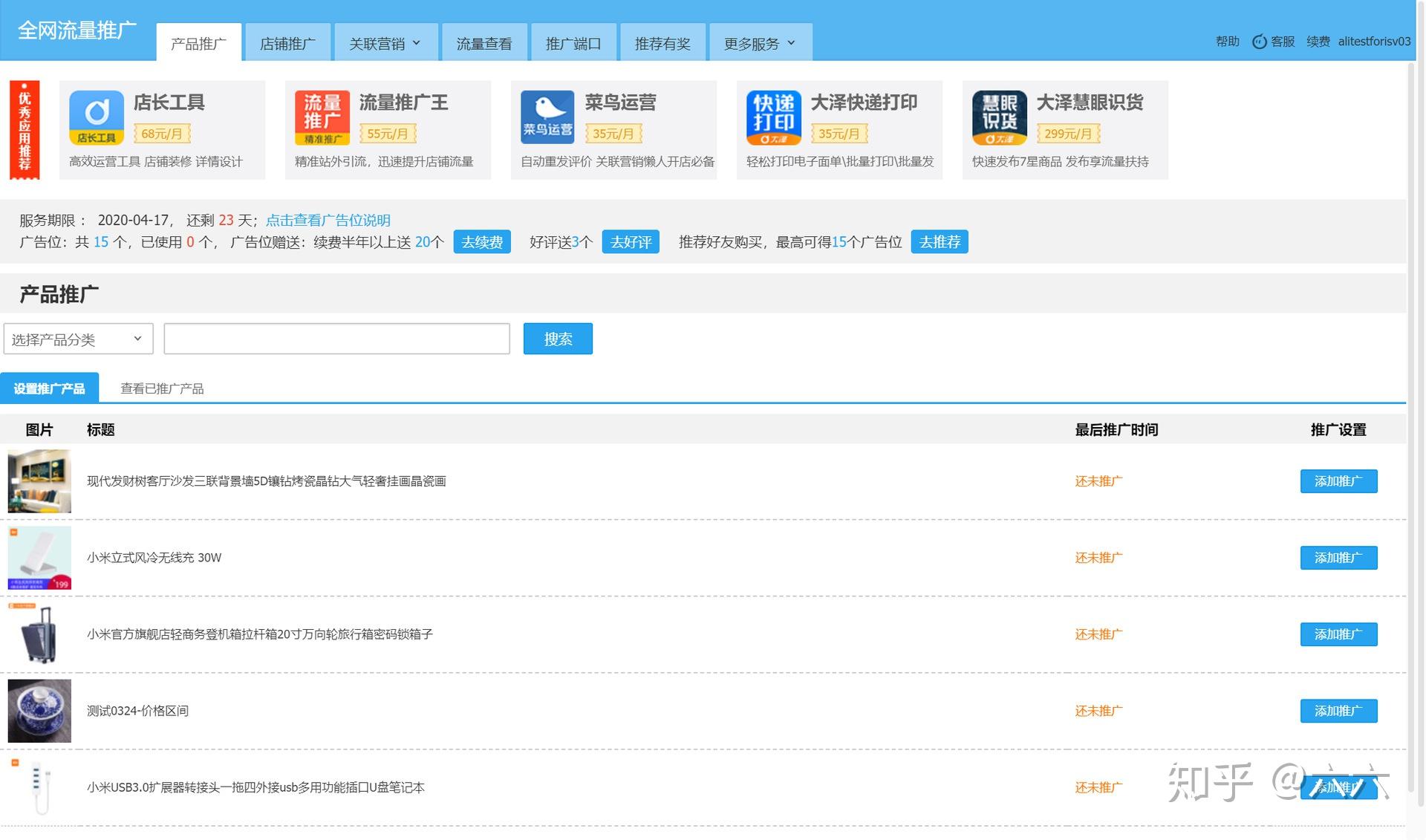The image size is (1426, 840).
Task: Click 添加推广 for 测试0324-价格区间
Action: tap(1338, 711)
